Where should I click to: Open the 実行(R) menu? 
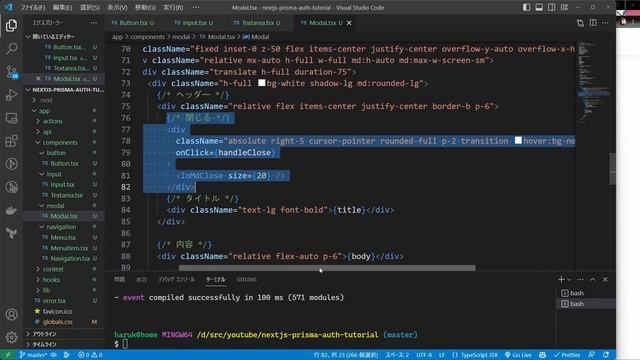click(x=173, y=7)
